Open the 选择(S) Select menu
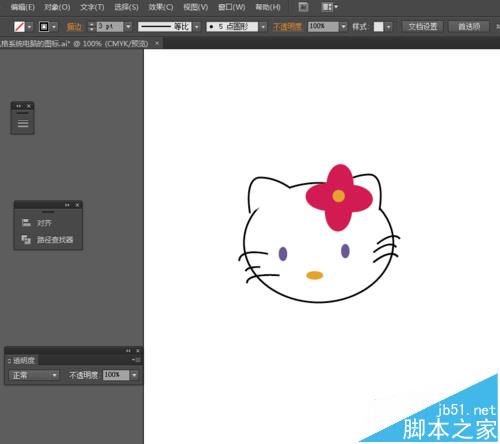 126,7
